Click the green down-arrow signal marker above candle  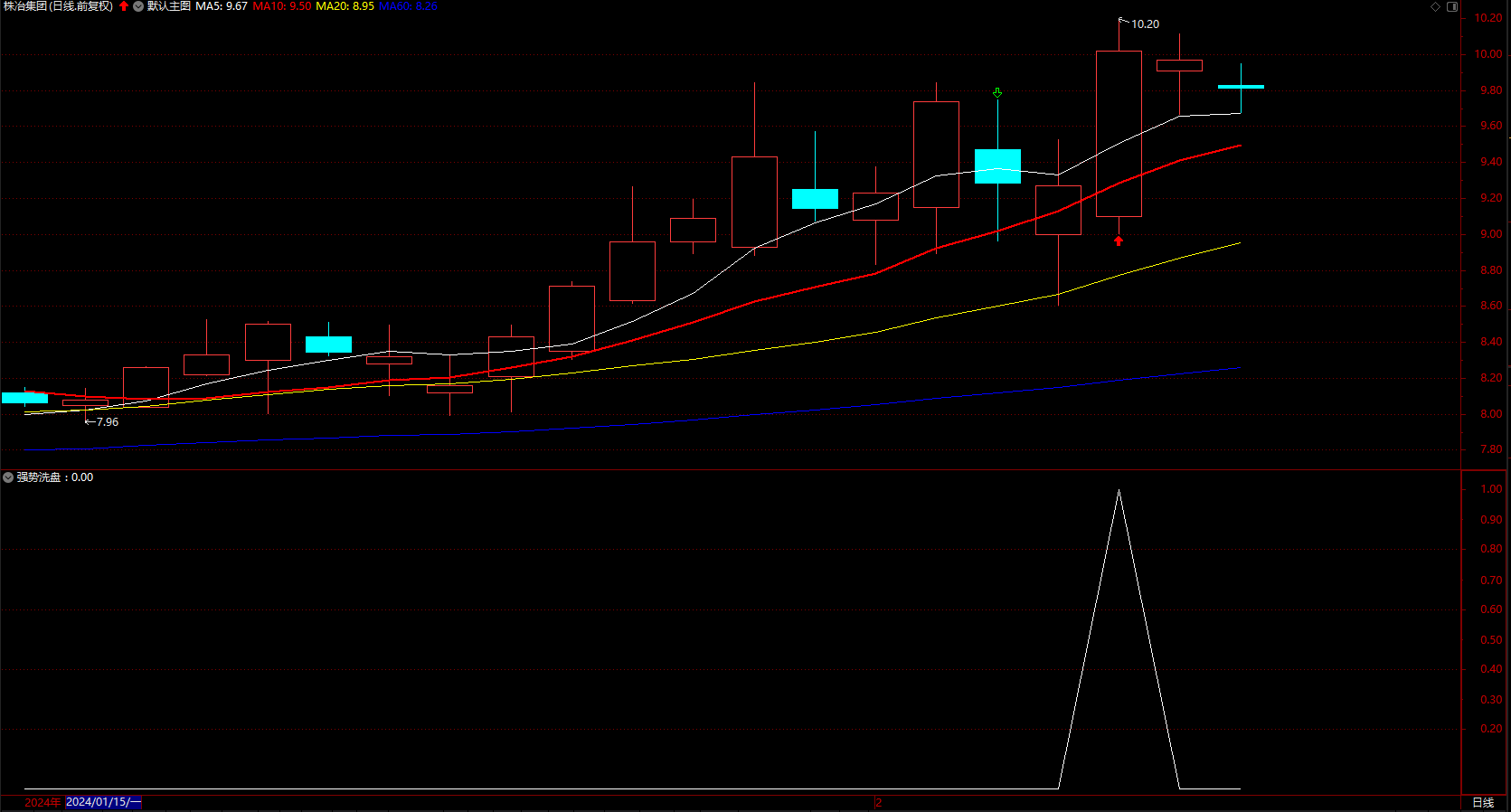click(997, 93)
